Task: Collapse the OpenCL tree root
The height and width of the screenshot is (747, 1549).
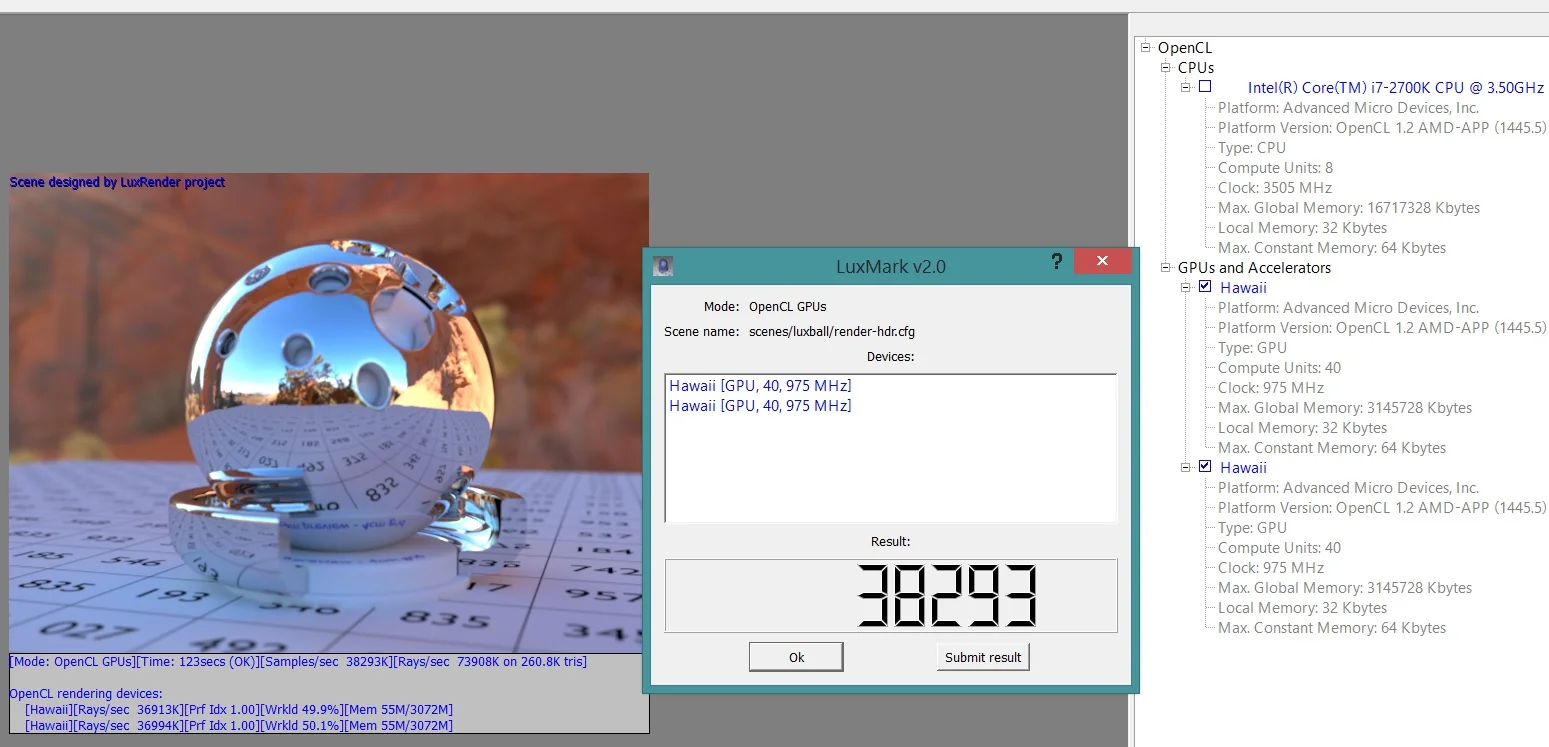Action: click(x=1146, y=47)
